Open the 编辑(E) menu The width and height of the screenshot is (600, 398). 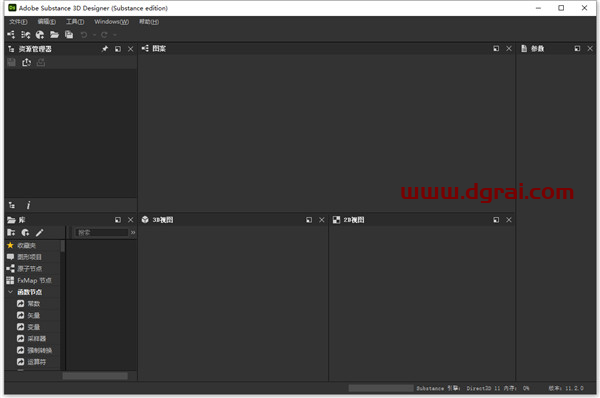47,22
